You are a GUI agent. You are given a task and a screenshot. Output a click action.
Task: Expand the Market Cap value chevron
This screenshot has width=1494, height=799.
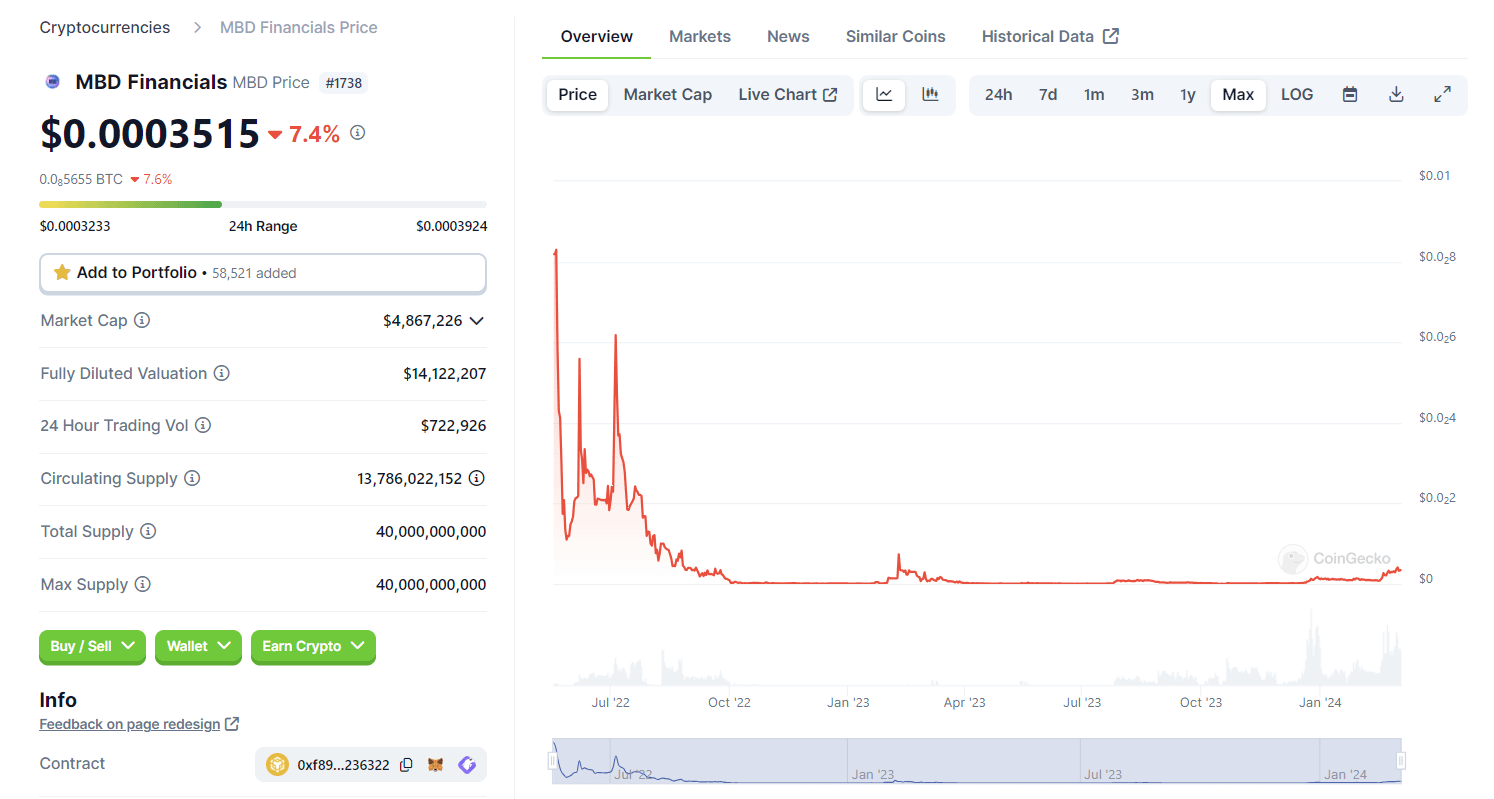pyautogui.click(x=477, y=321)
